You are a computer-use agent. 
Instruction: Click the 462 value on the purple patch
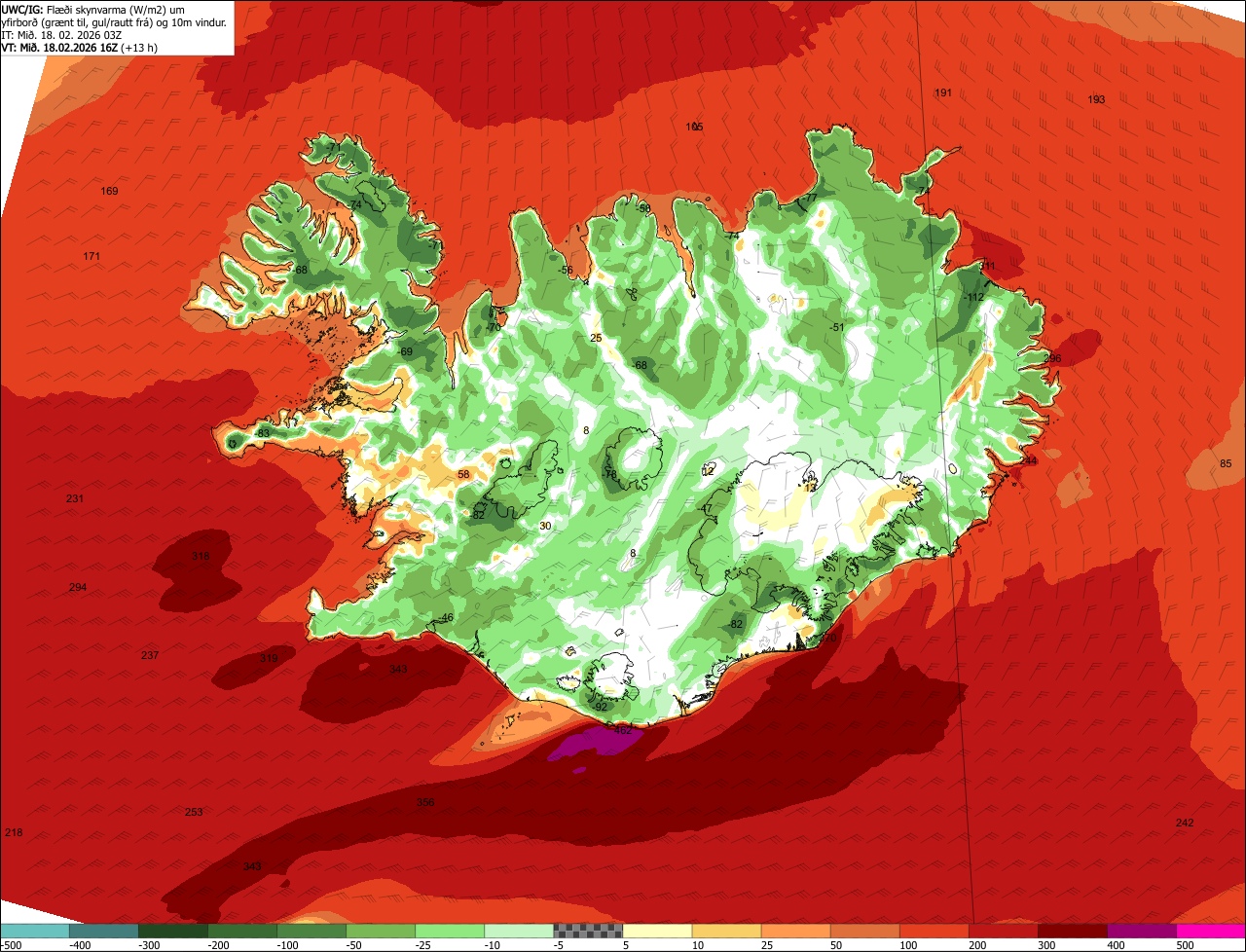click(622, 730)
